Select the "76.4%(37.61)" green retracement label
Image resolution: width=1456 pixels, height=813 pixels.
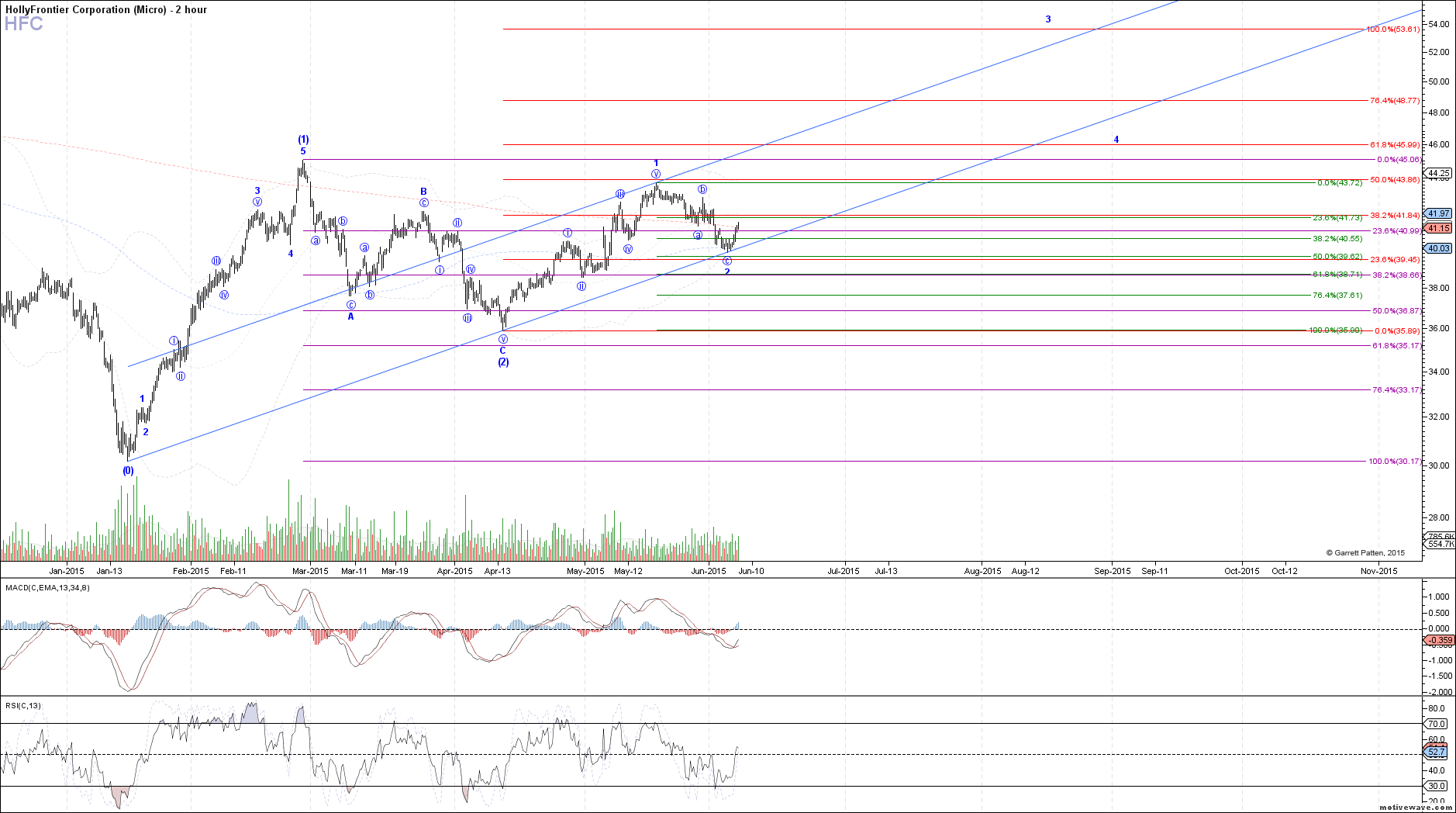pos(1337,296)
